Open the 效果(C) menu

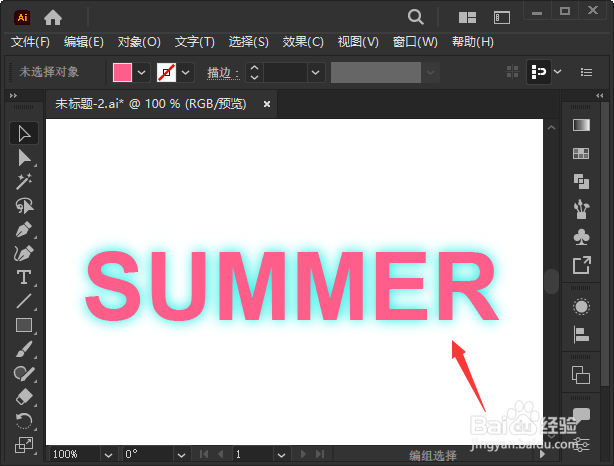pos(303,42)
